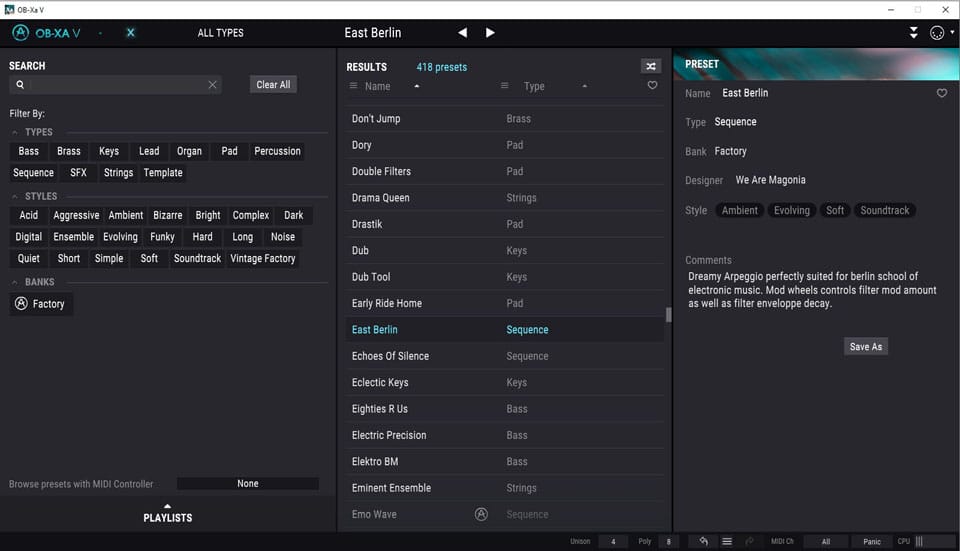960x551 pixels.
Task: Expand the PLAYLISTS panel
Action: click(168, 514)
